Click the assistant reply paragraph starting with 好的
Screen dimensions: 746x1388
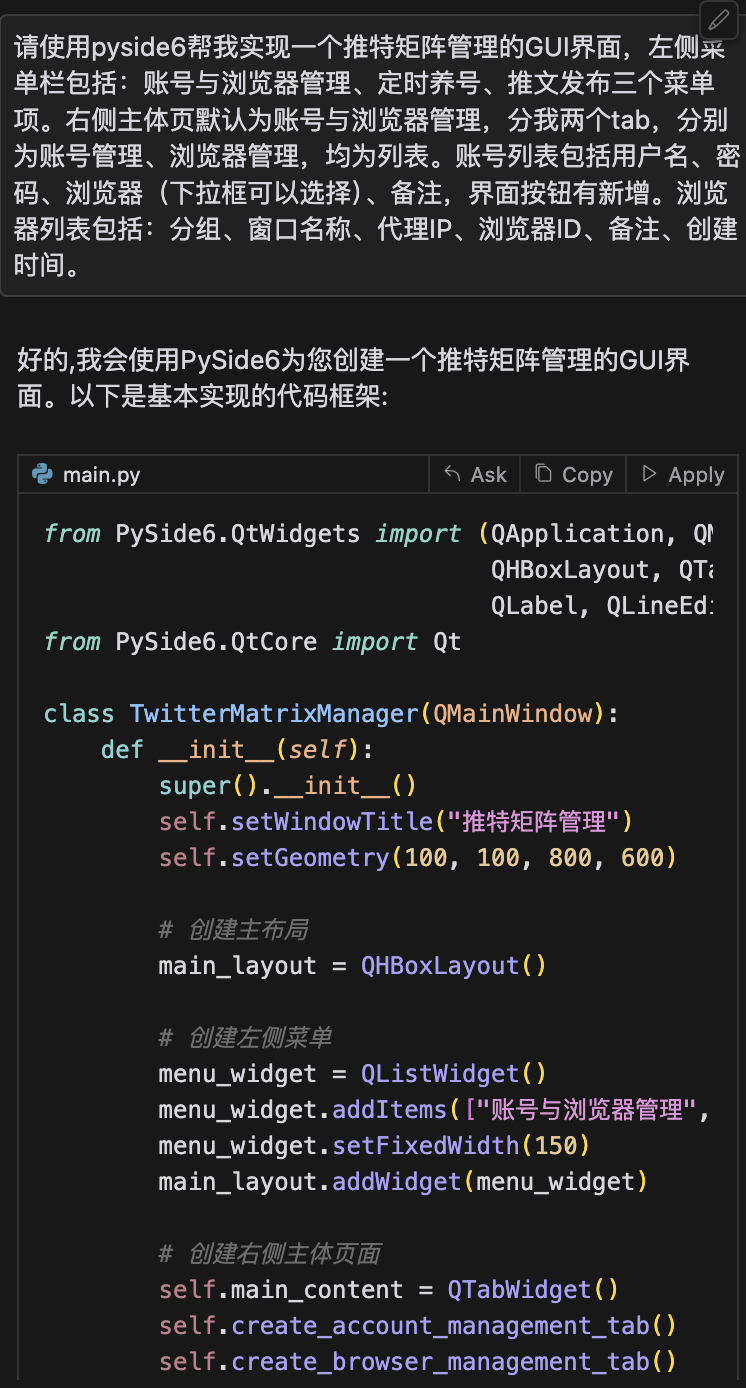coord(352,378)
